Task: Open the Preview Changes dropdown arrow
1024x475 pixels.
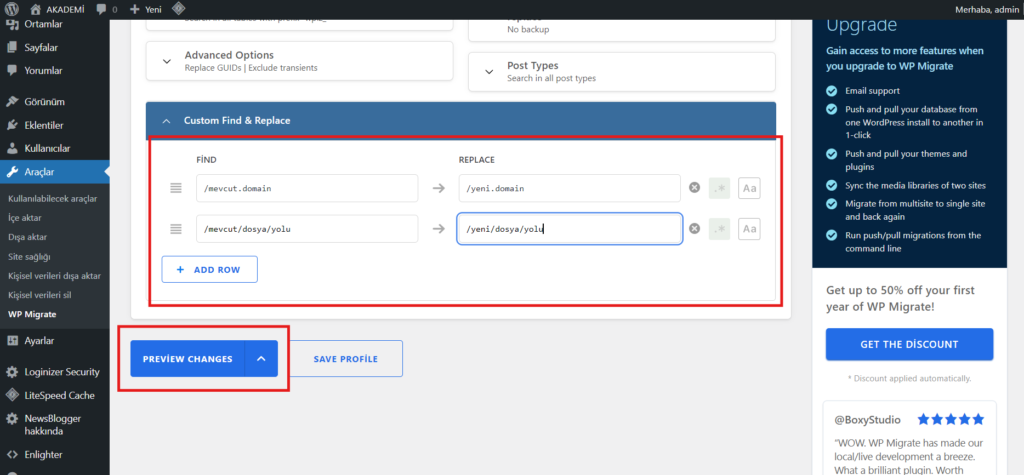Action: (x=261, y=359)
